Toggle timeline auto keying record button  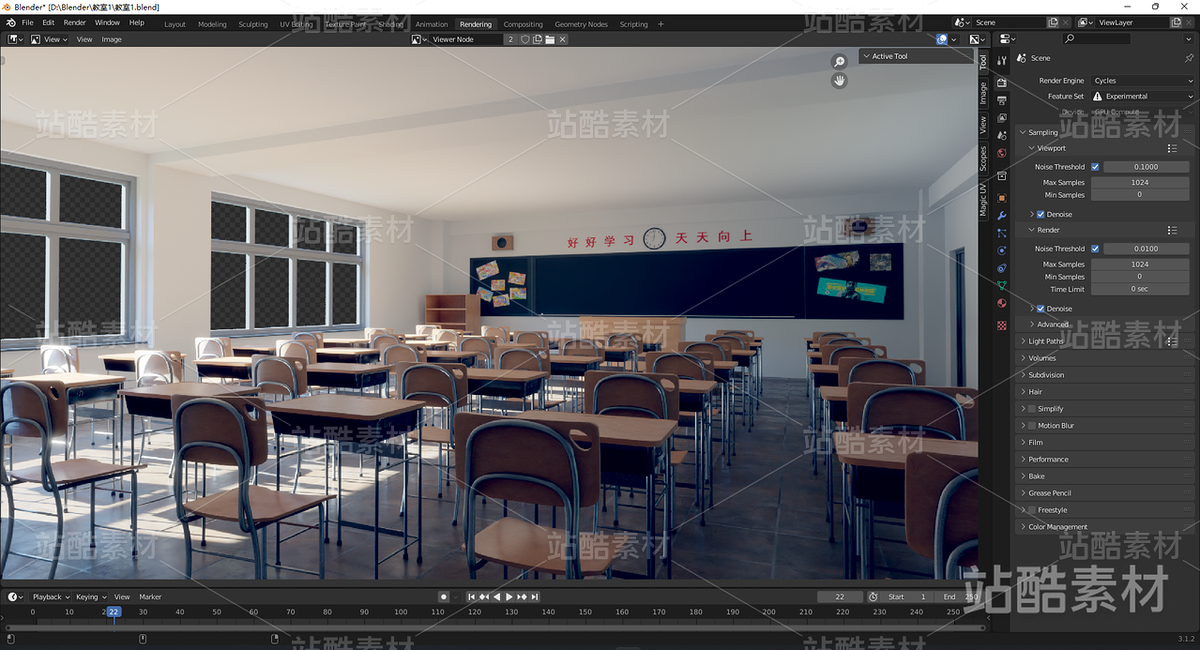click(x=444, y=597)
